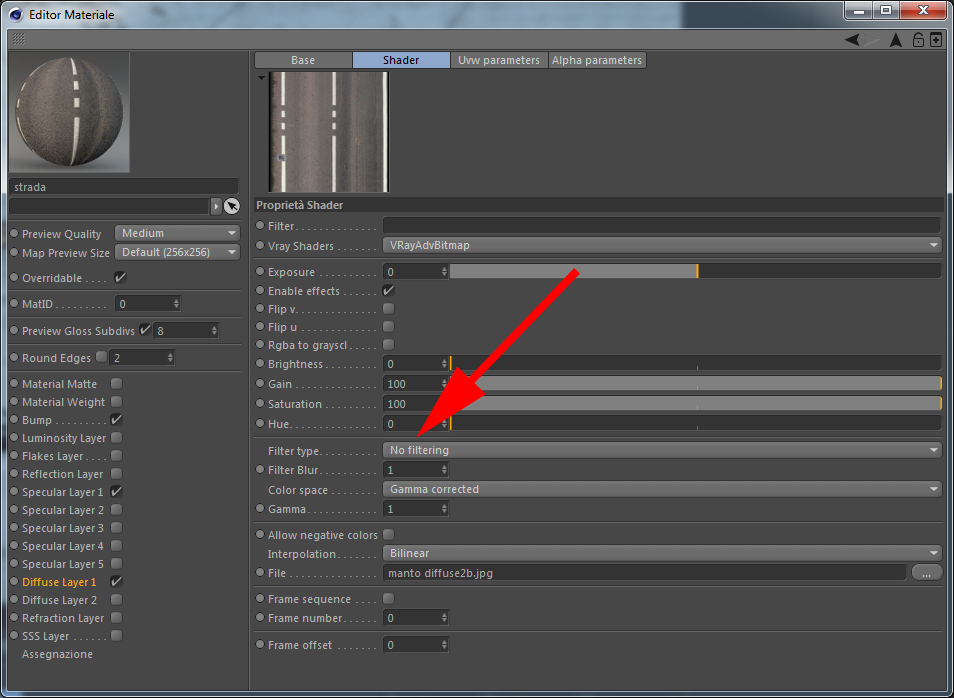Open the Alpha parameters tab
The height and width of the screenshot is (698, 954).
(x=597, y=60)
